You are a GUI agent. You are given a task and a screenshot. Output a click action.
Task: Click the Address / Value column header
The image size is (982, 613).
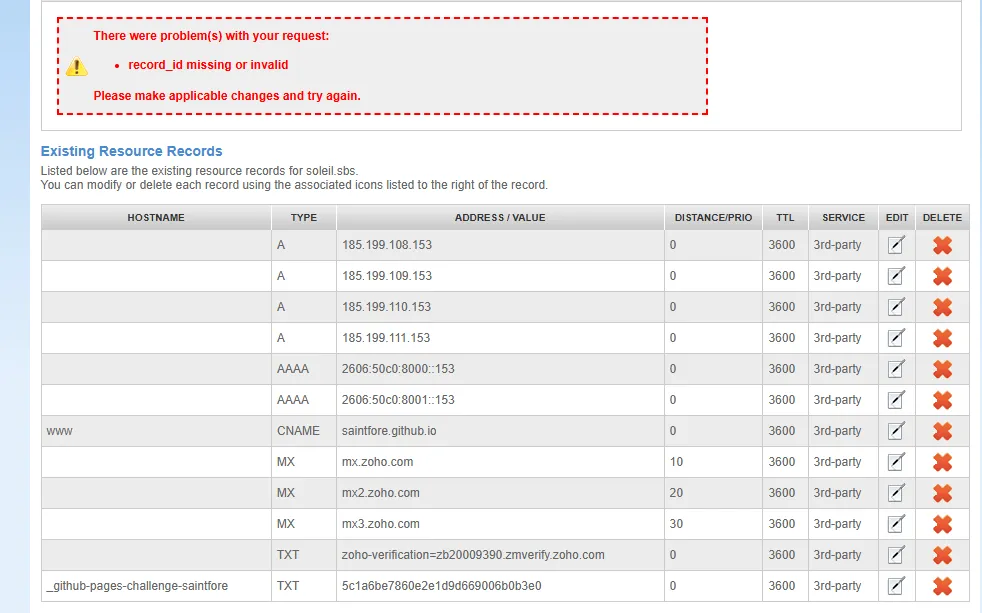pos(500,218)
